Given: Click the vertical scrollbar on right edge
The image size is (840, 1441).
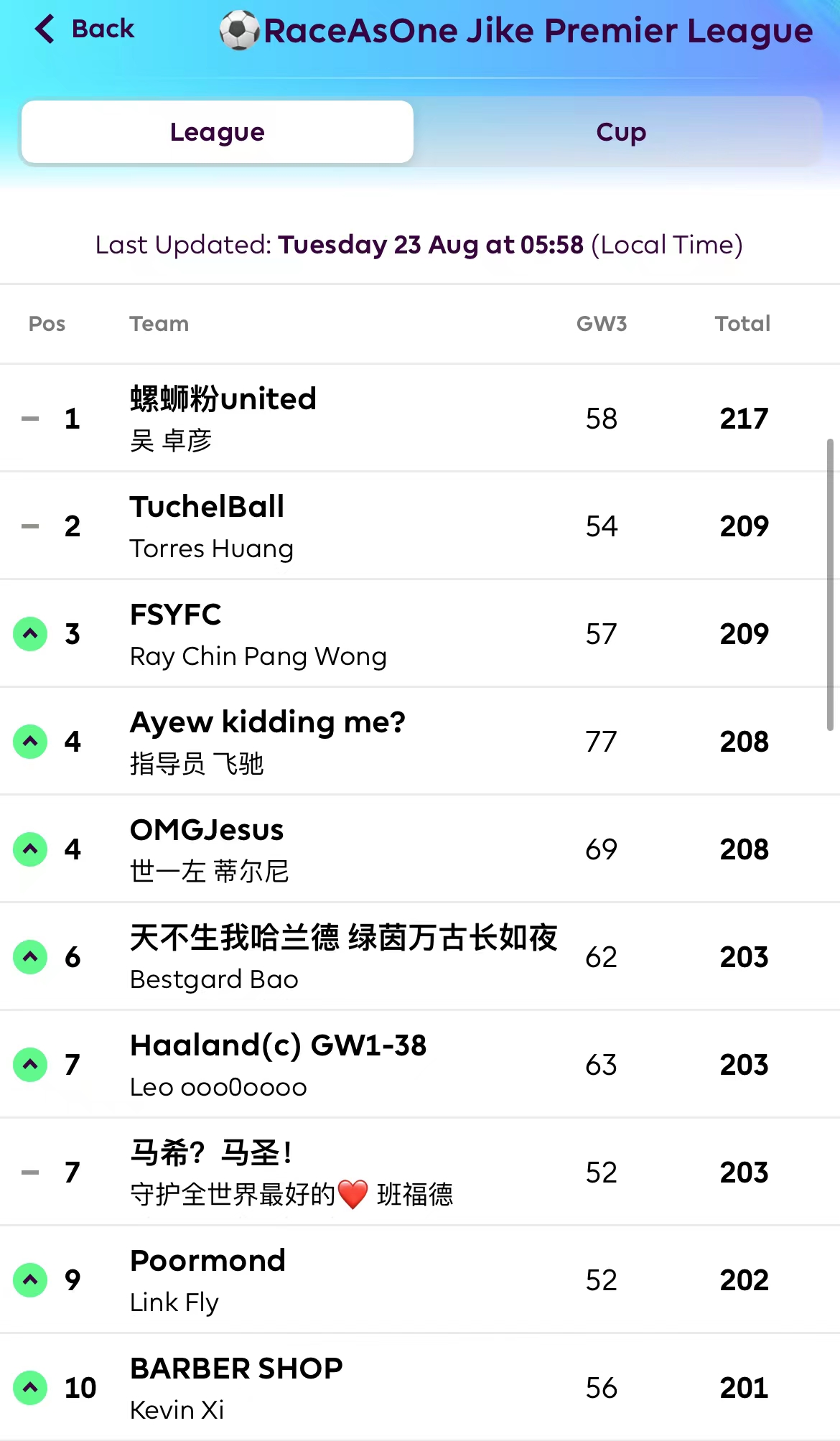Looking at the screenshot, I should pos(830,584).
